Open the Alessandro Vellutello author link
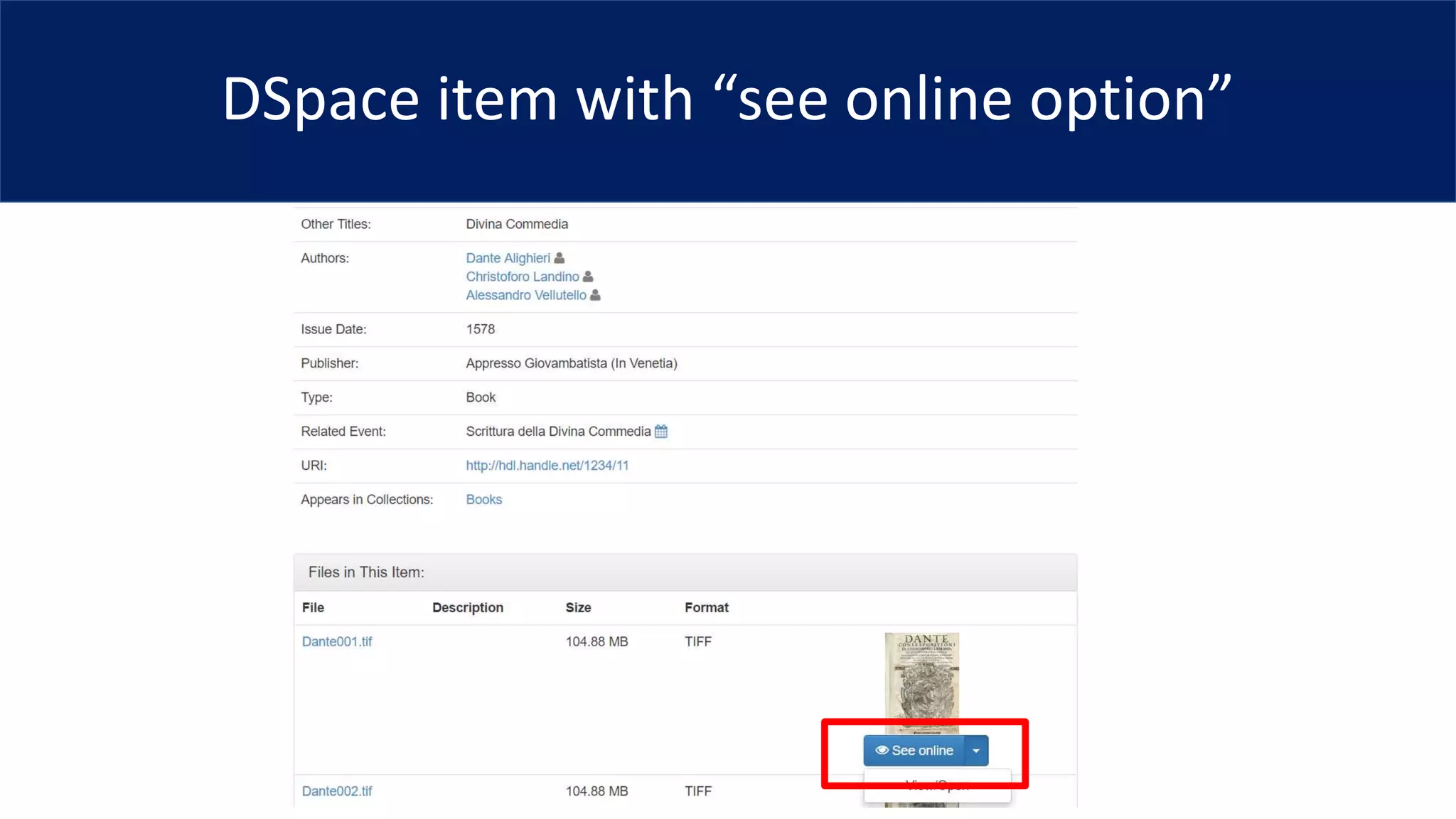 (526, 295)
